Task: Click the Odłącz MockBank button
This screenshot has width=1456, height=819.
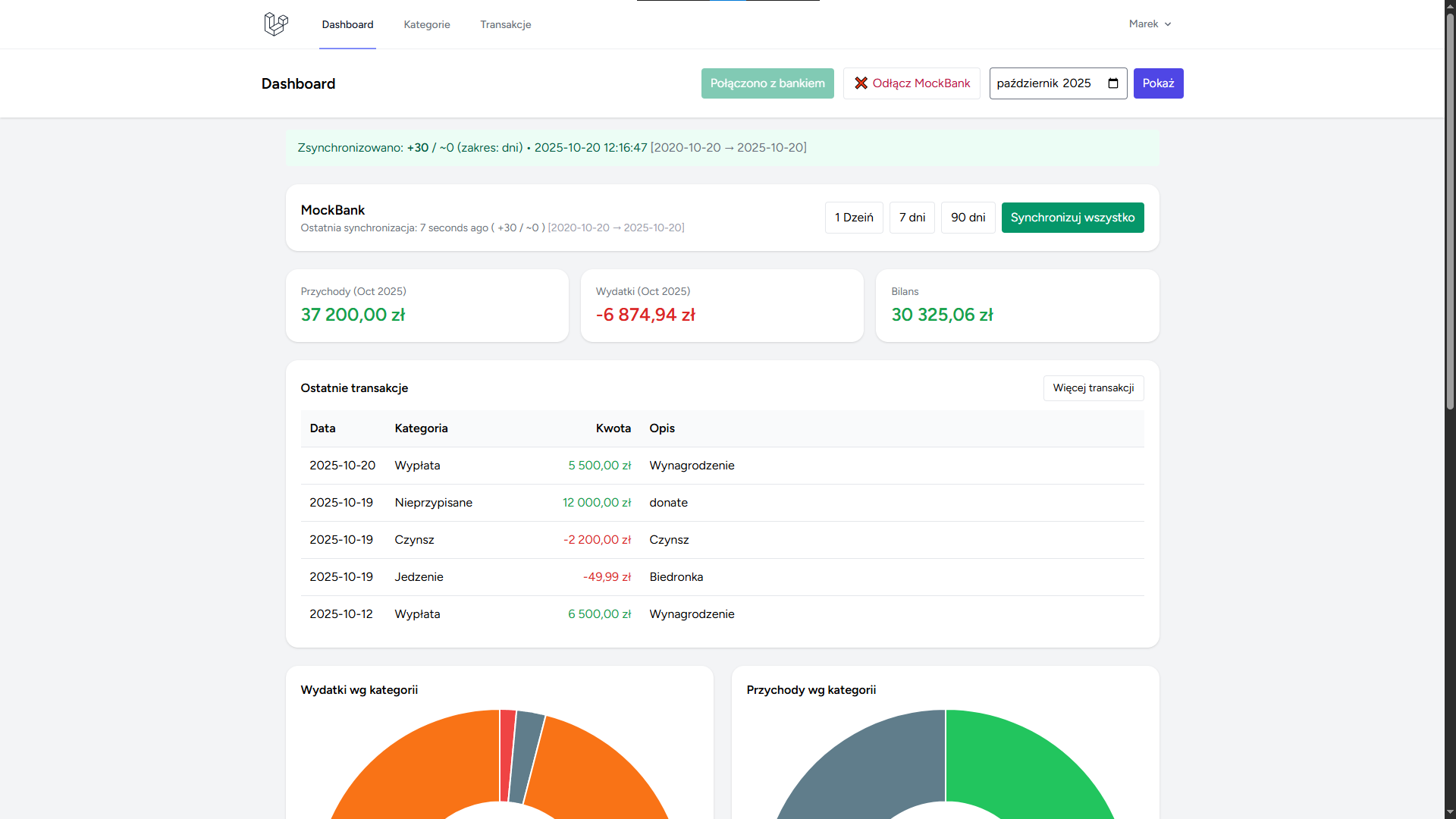Action: tap(912, 83)
